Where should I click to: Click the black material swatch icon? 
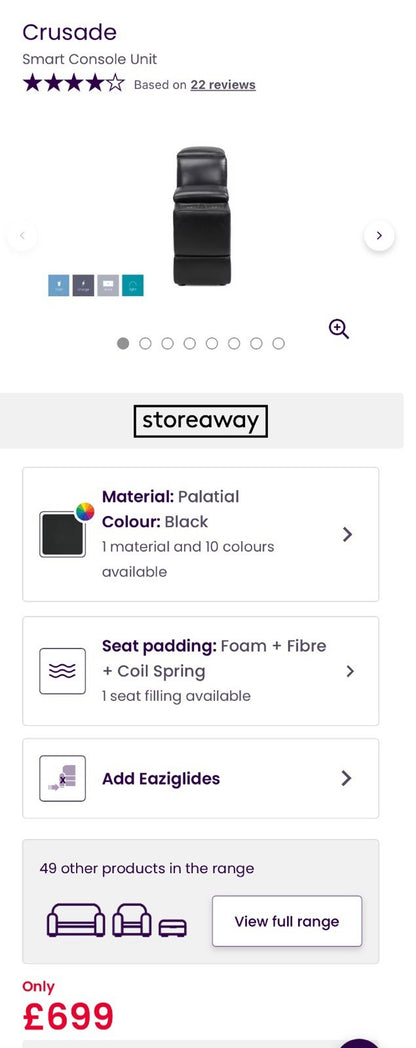pyautogui.click(x=62, y=534)
